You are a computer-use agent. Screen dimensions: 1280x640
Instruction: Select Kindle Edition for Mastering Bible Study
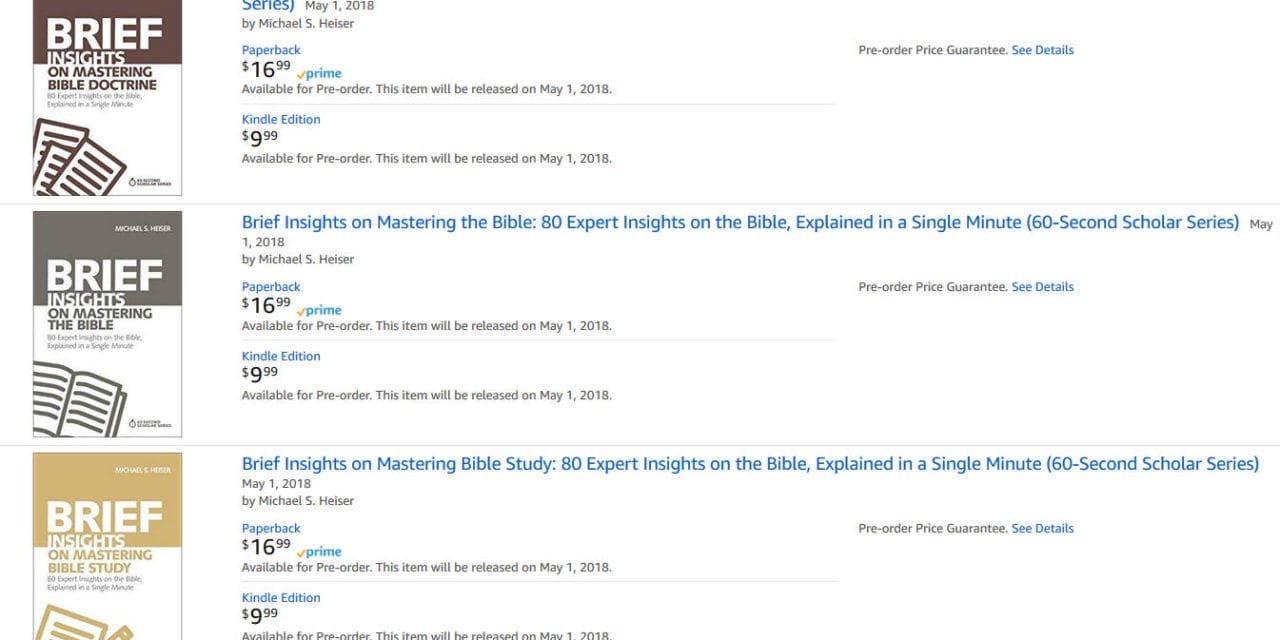click(281, 597)
